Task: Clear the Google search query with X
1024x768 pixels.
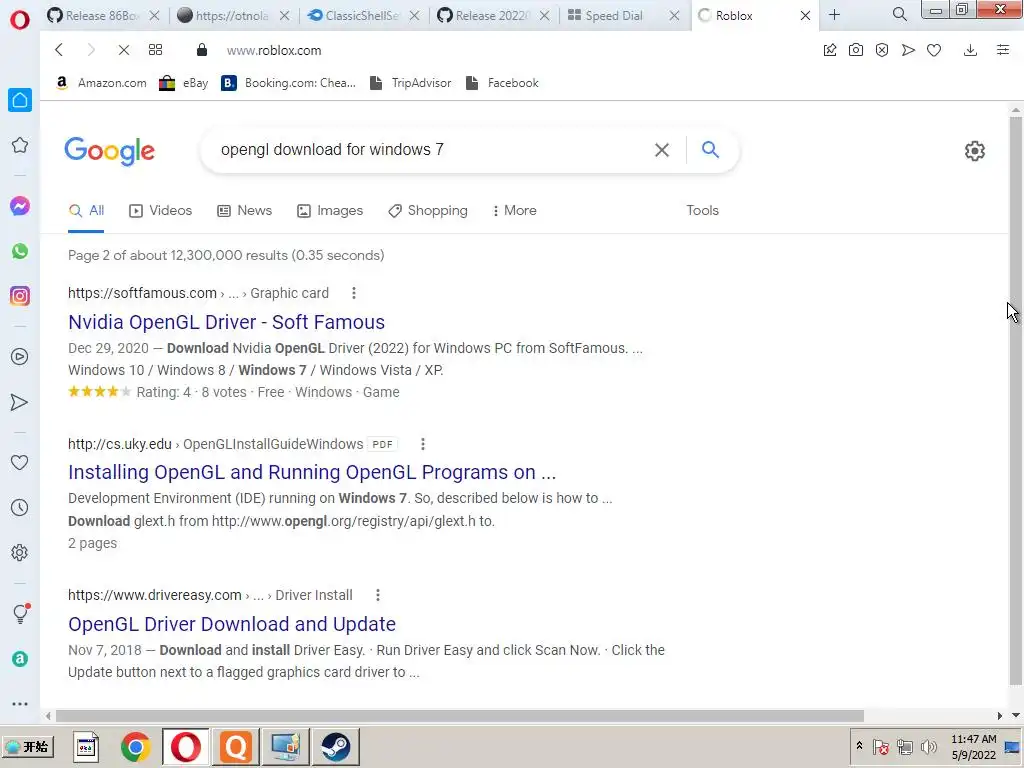Action: tap(662, 150)
